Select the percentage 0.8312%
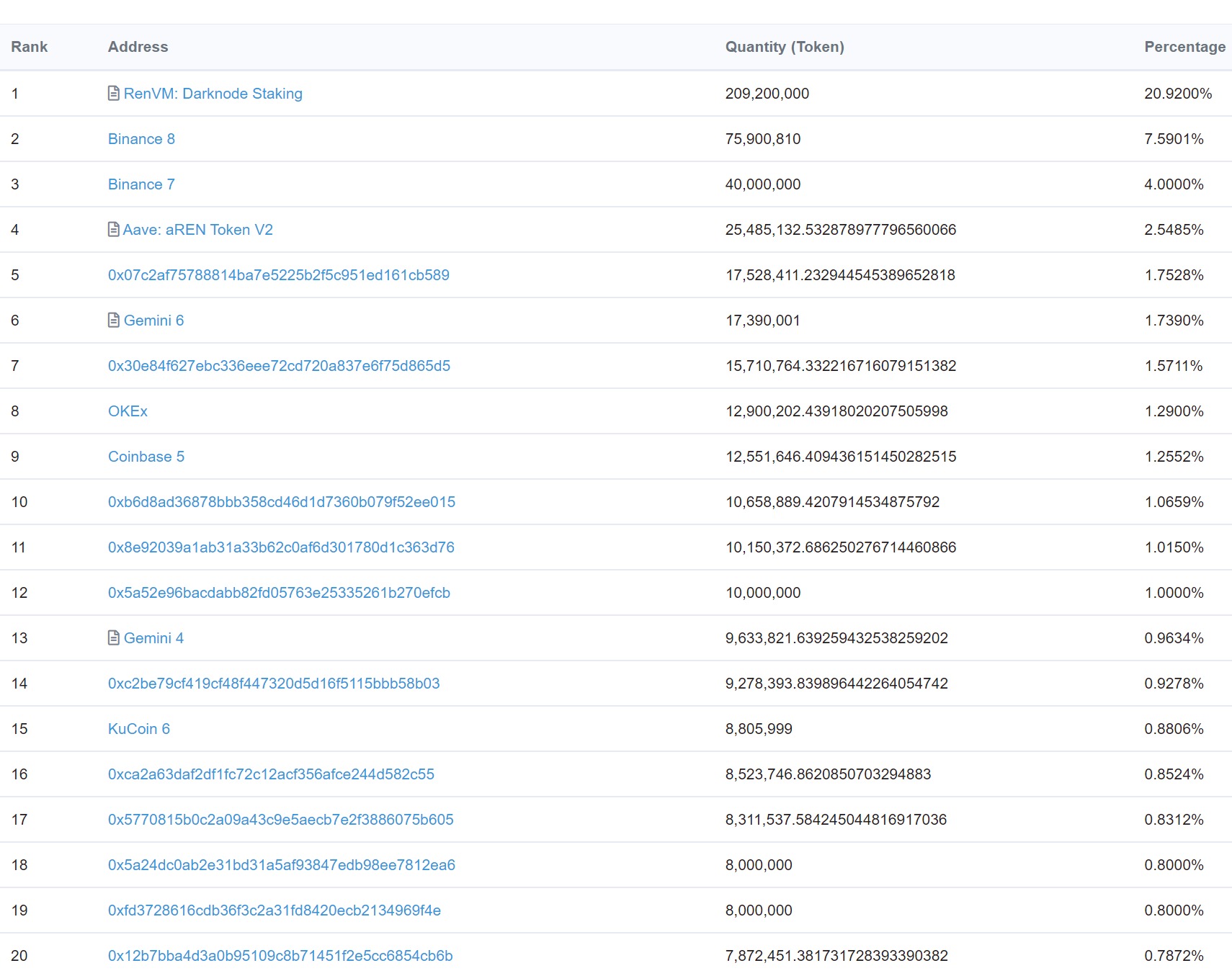Viewport: 1232px width, 976px height. [1174, 820]
